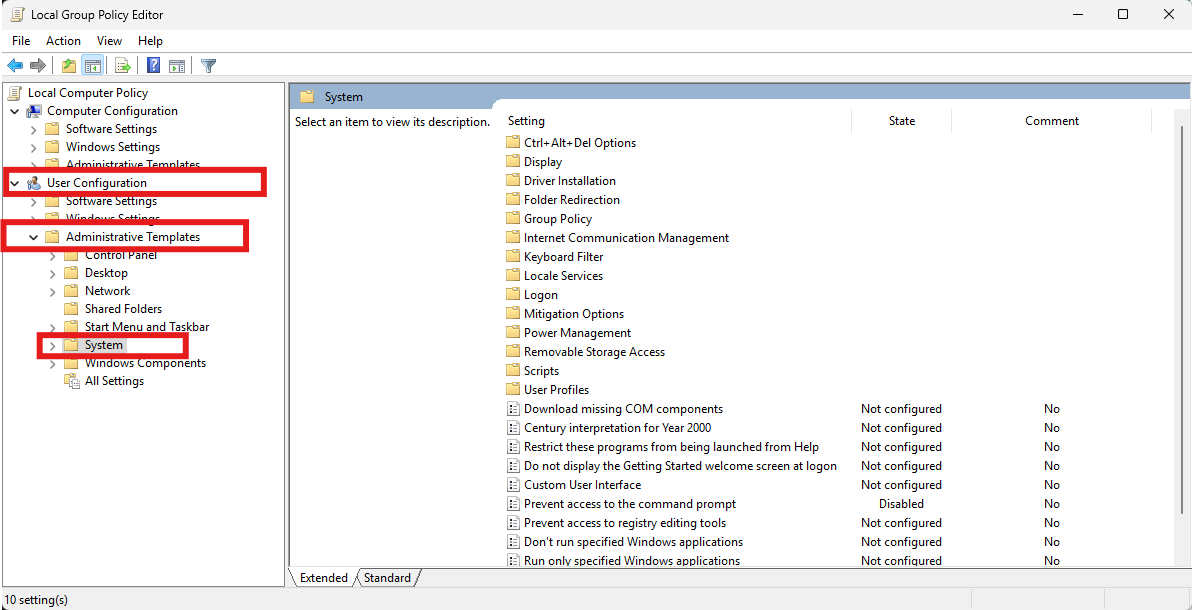Open the Help menu
The image size is (1192, 610).
click(151, 41)
